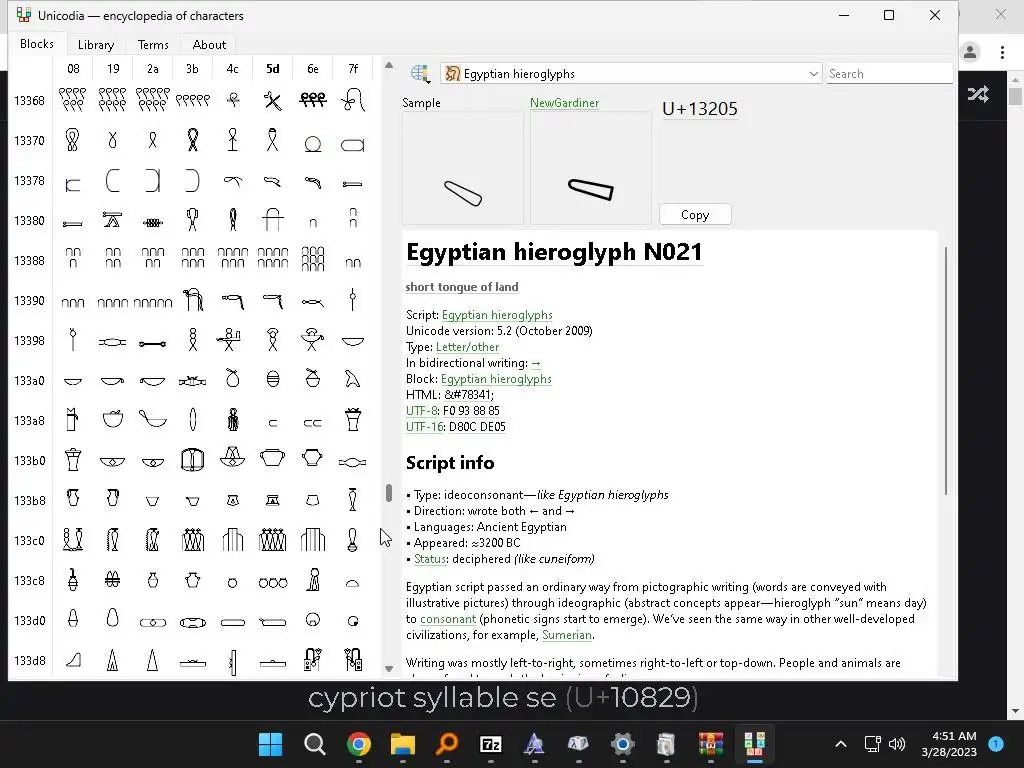Screen dimensions: 1024x768
Task: Click short tongue of land name
Action: pos(462,287)
